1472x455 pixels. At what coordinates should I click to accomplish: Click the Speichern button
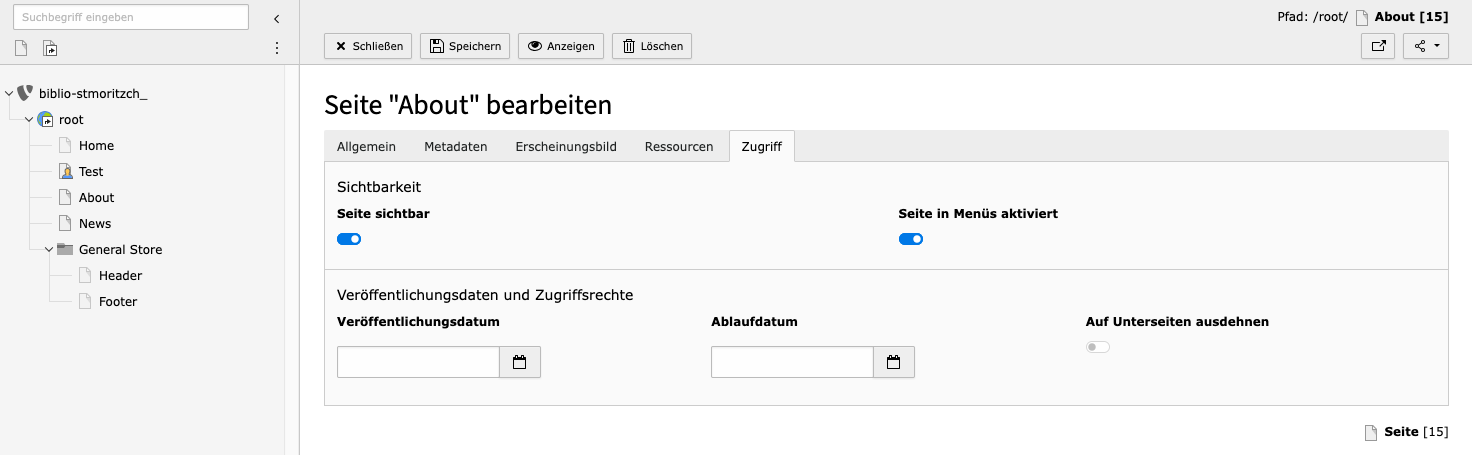(x=465, y=46)
